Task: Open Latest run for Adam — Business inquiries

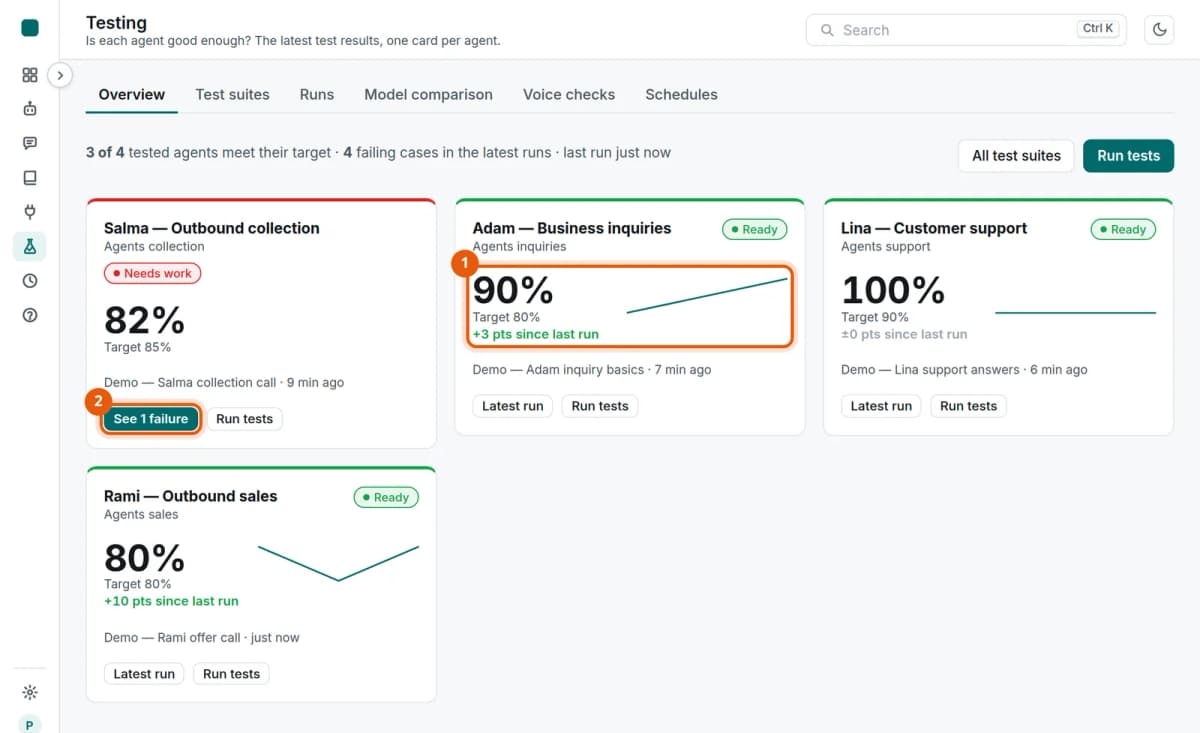Action: 513,406
